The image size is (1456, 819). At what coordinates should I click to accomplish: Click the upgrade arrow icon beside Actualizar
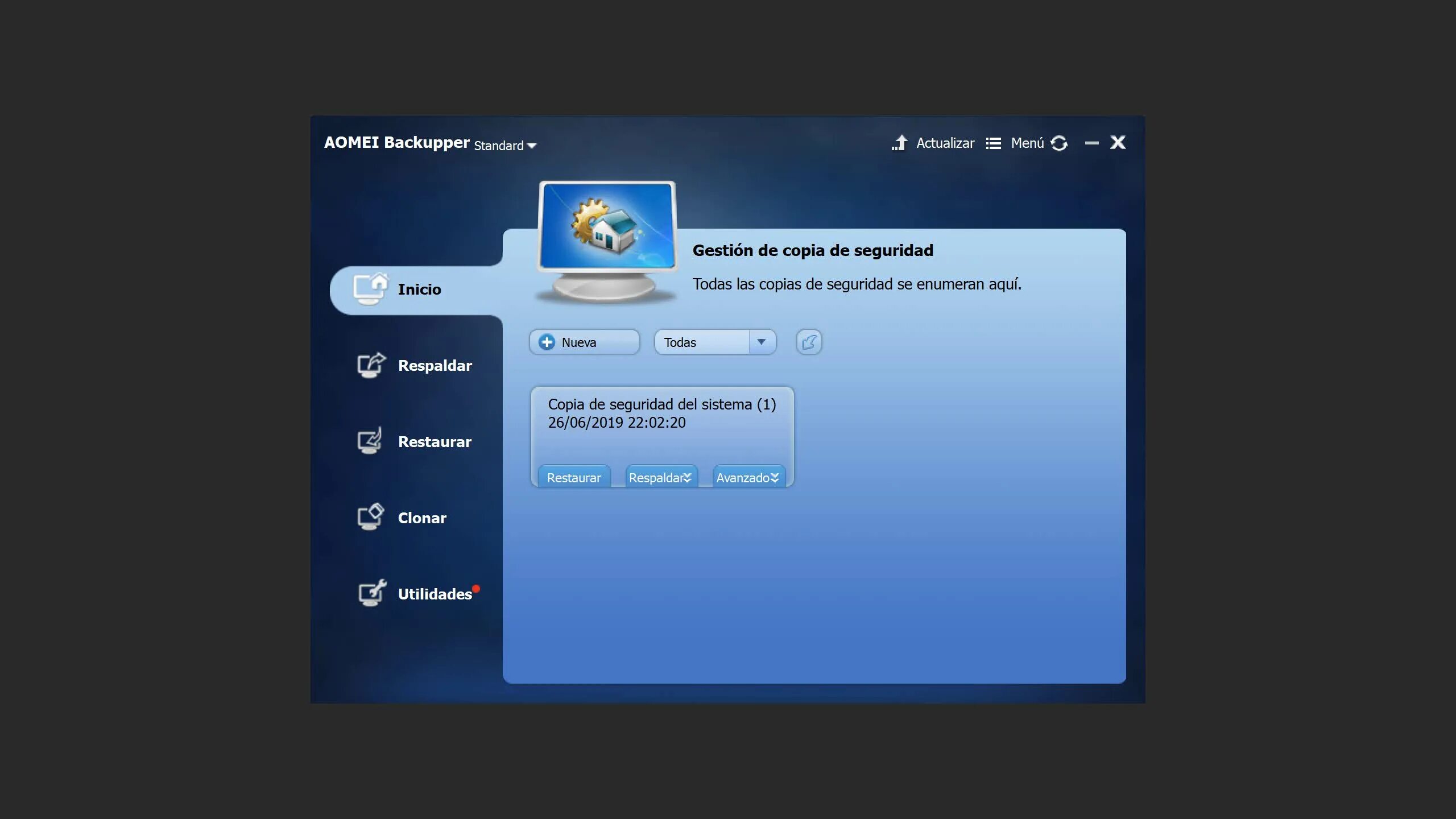[899, 143]
